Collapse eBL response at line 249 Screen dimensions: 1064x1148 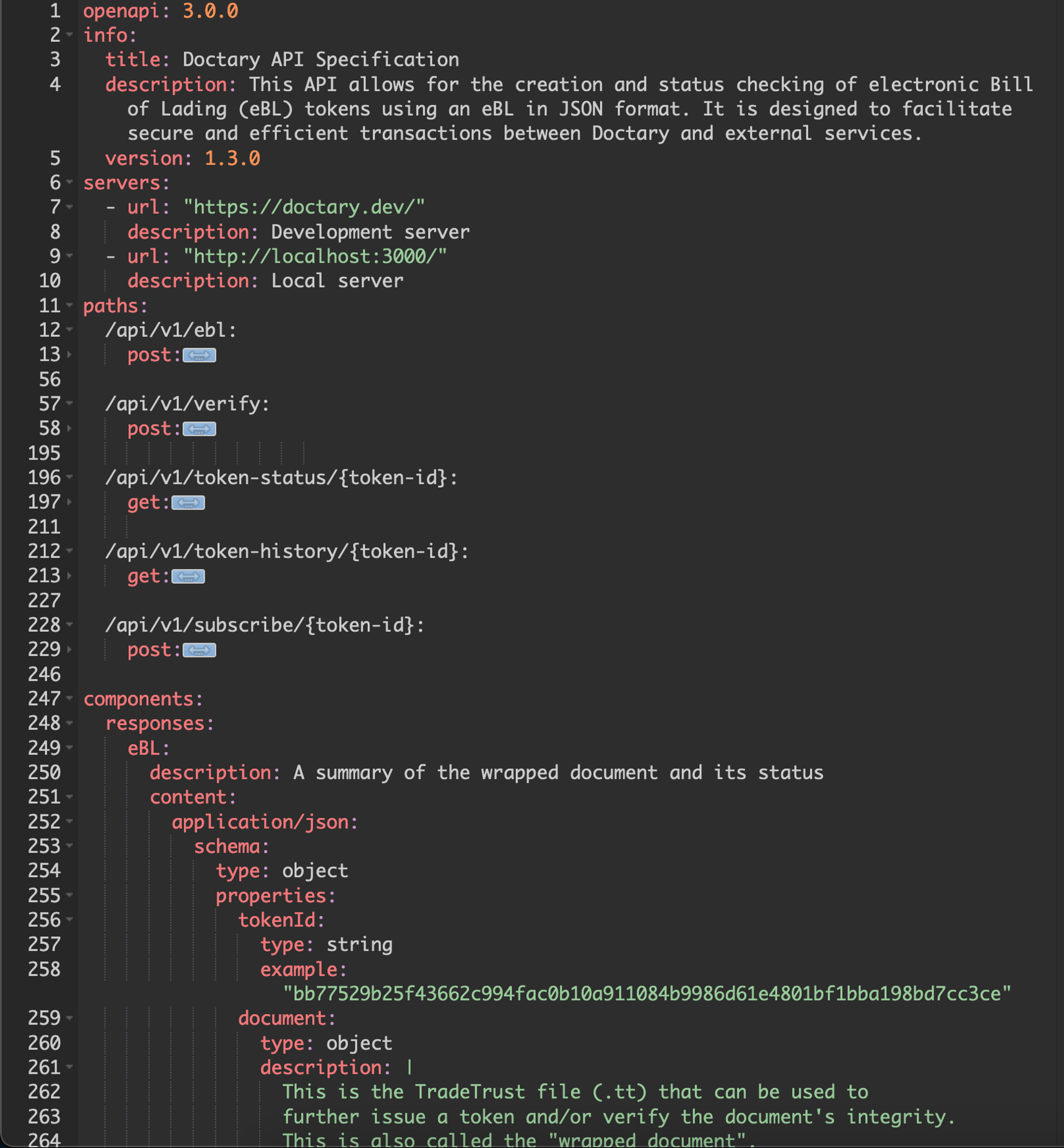pos(70,747)
